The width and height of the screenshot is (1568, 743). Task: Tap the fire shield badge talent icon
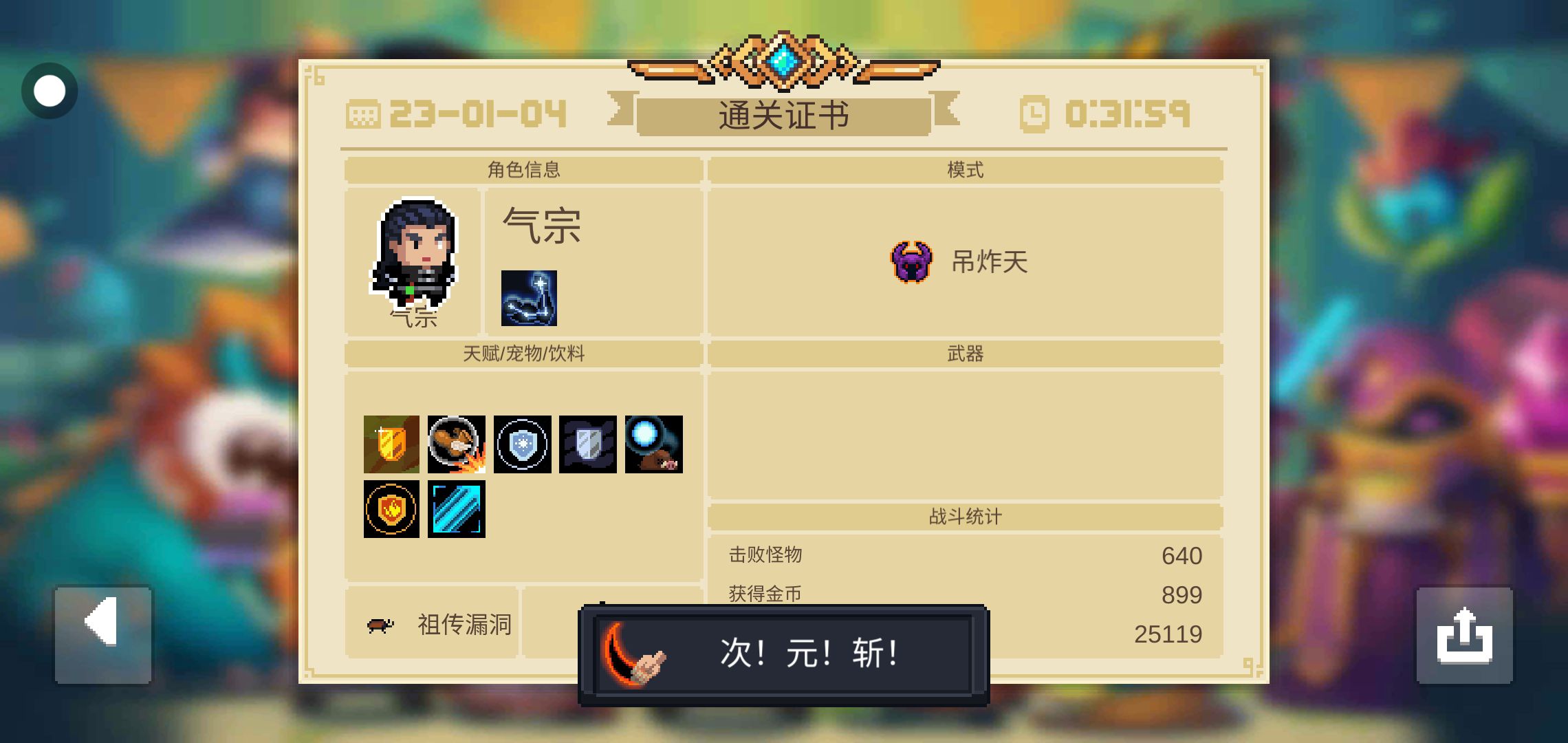click(x=391, y=509)
